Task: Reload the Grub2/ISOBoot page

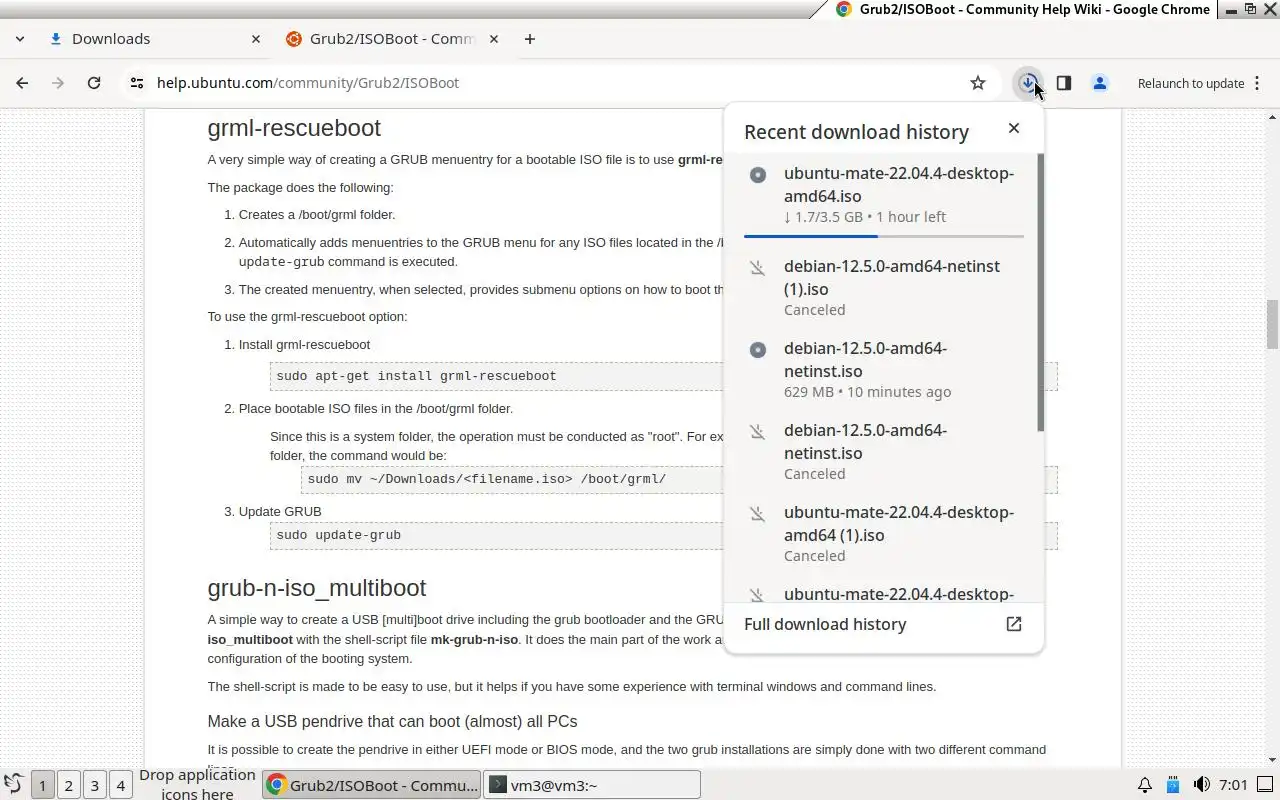Action: 94,83
